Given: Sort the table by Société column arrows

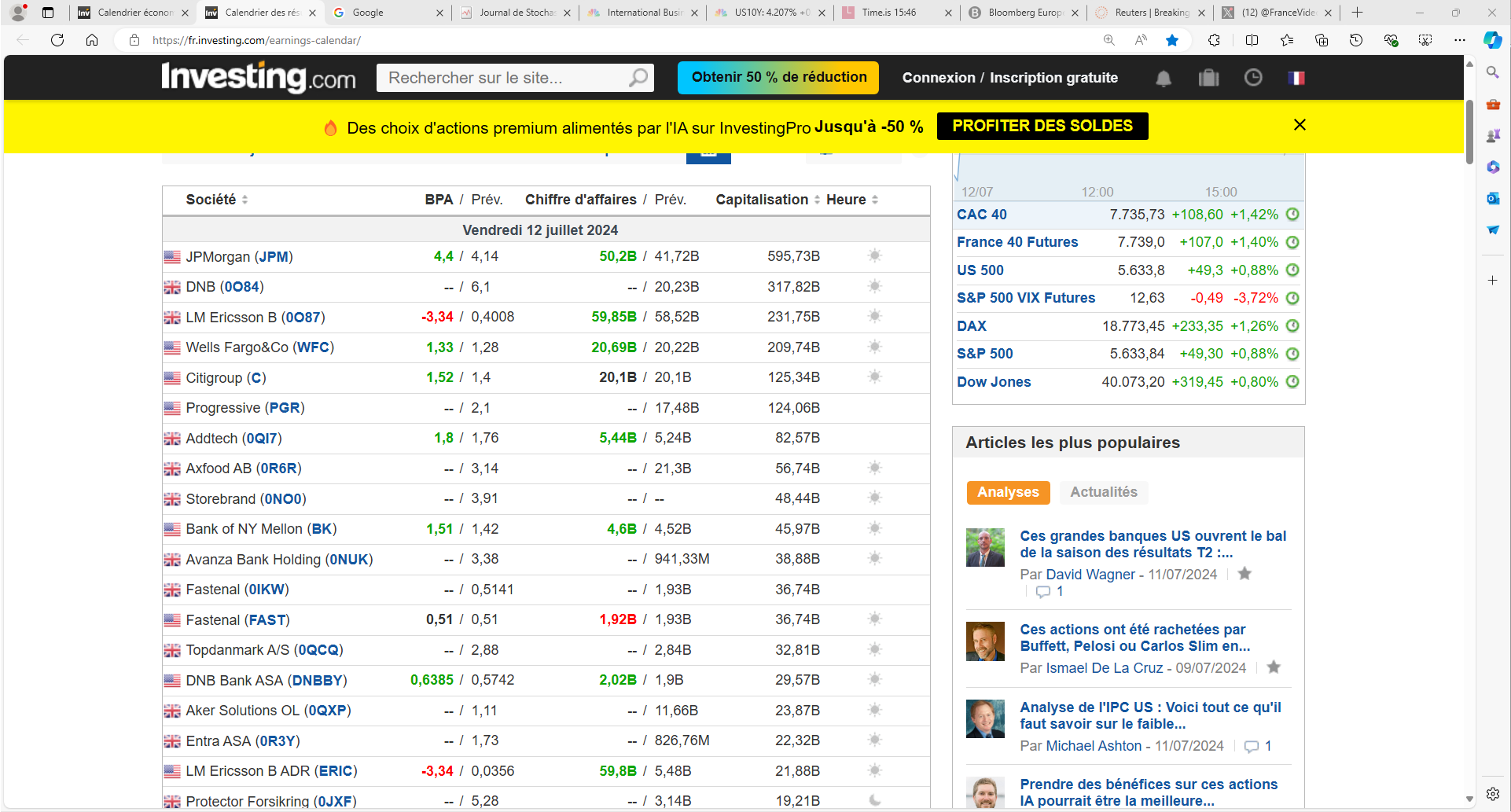Looking at the screenshot, I should click(244, 200).
